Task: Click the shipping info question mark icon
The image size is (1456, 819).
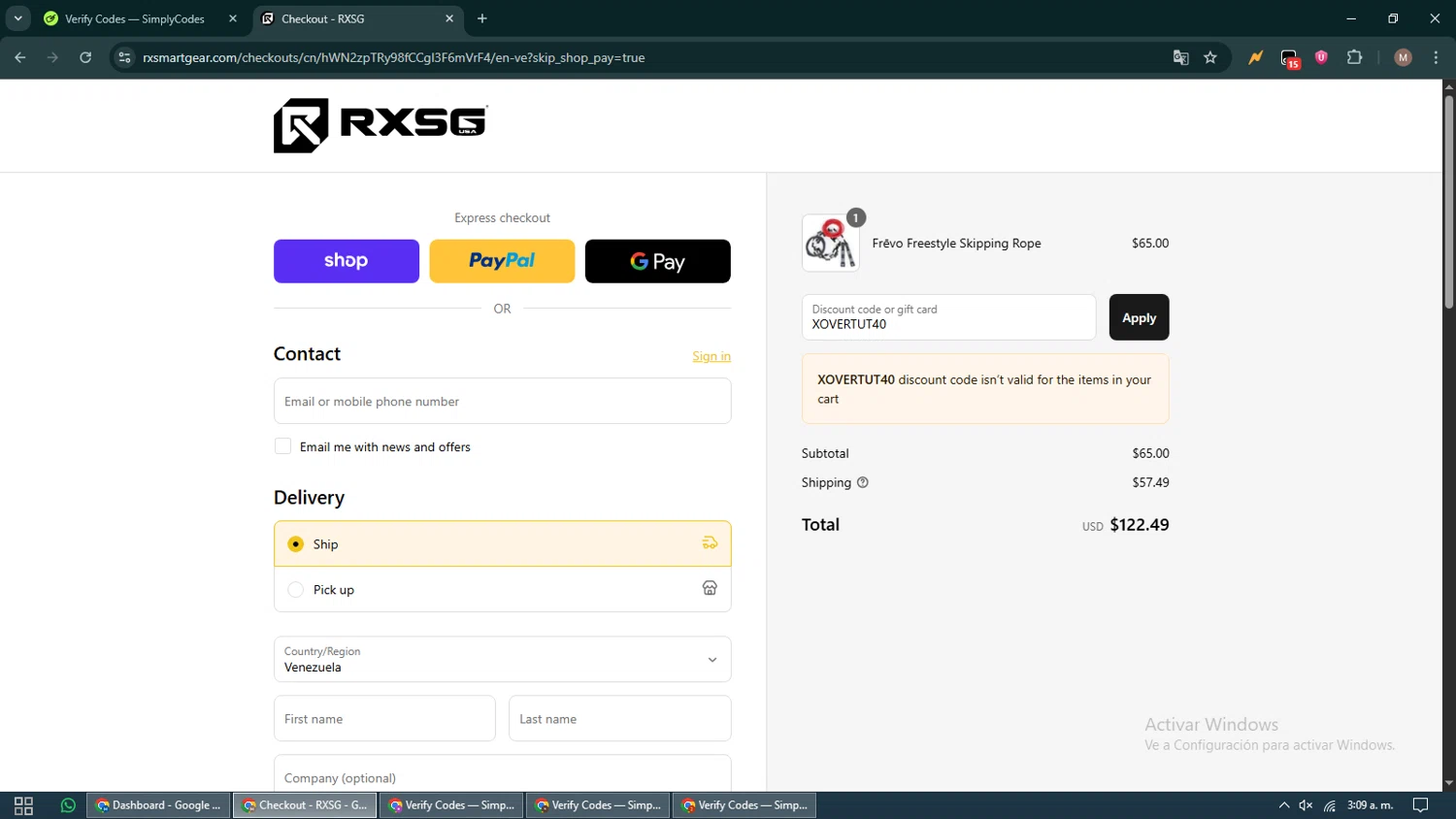Action: 862,482
